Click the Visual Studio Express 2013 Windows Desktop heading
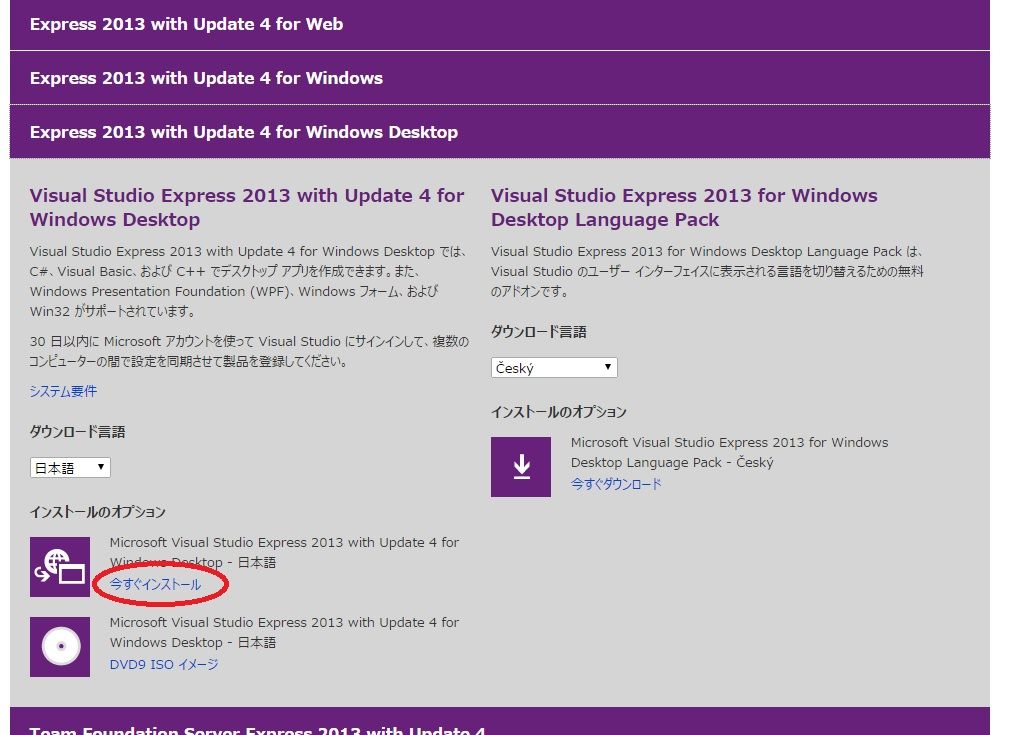The image size is (1022, 735). pos(247,207)
